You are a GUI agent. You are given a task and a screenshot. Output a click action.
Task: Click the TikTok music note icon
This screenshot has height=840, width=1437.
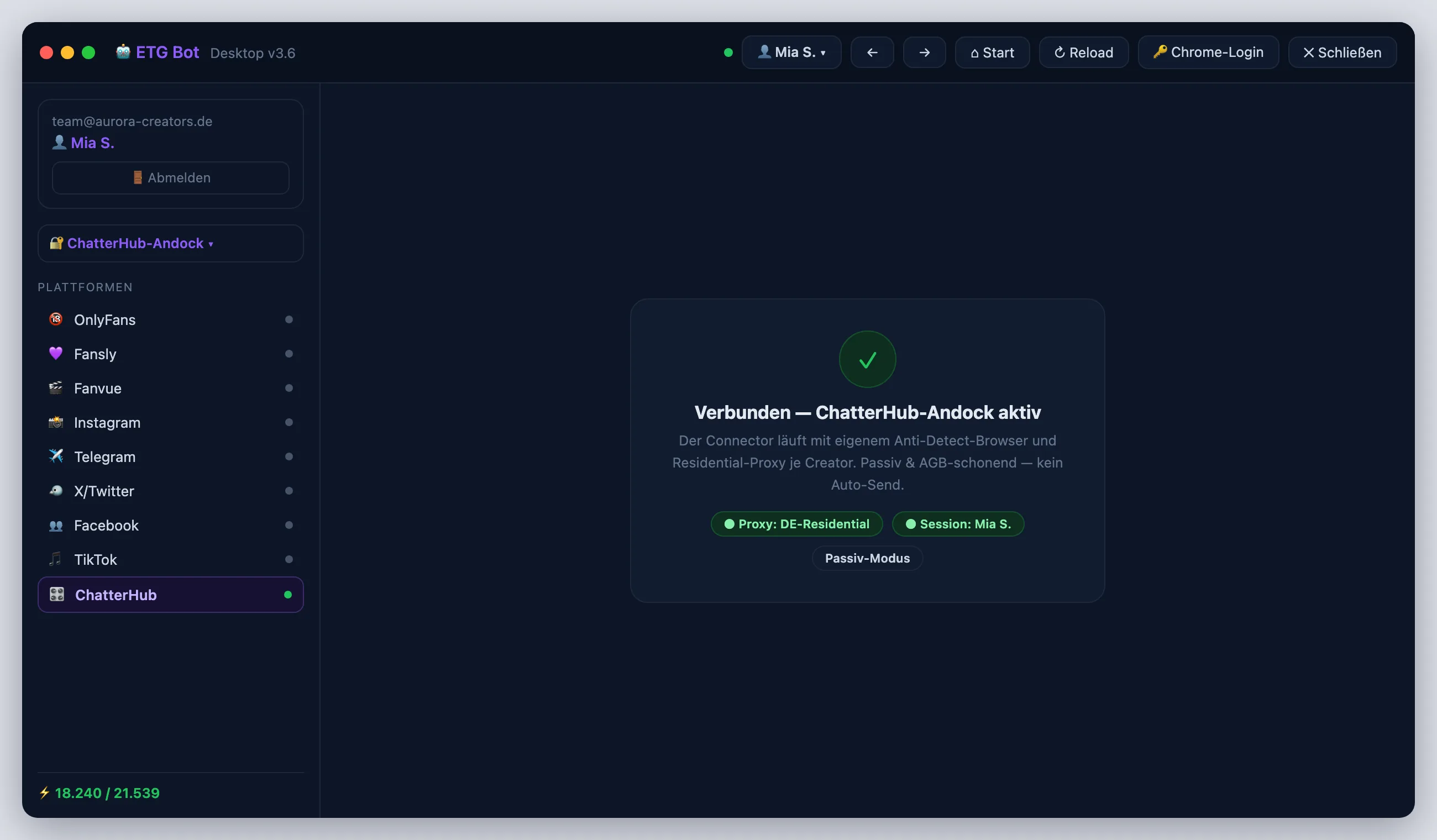tap(56, 558)
